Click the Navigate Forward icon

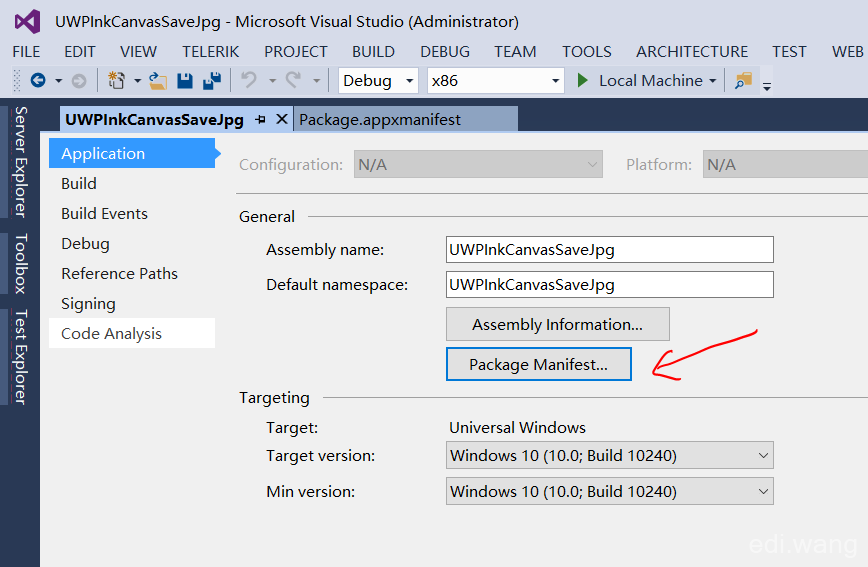[79, 81]
